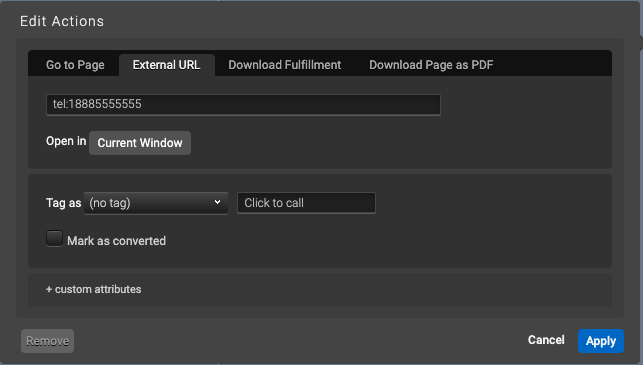The width and height of the screenshot is (643, 365).
Task: Select the External URL tab
Action: (x=166, y=65)
